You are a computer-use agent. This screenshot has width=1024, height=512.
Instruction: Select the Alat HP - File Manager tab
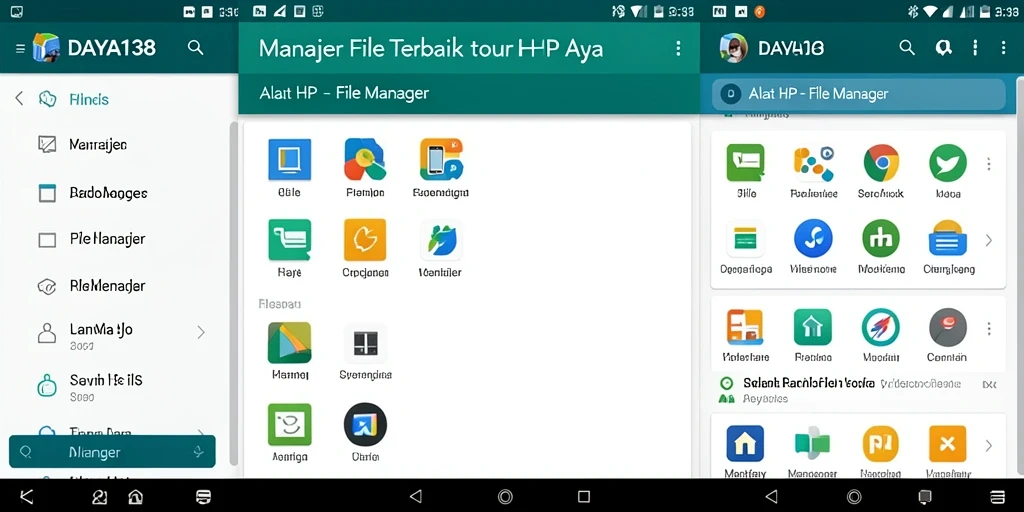pos(344,93)
